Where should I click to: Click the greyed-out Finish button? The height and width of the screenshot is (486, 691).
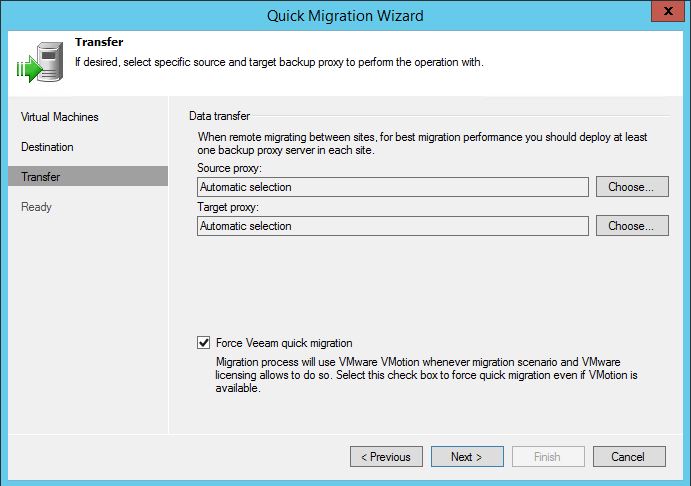point(547,457)
